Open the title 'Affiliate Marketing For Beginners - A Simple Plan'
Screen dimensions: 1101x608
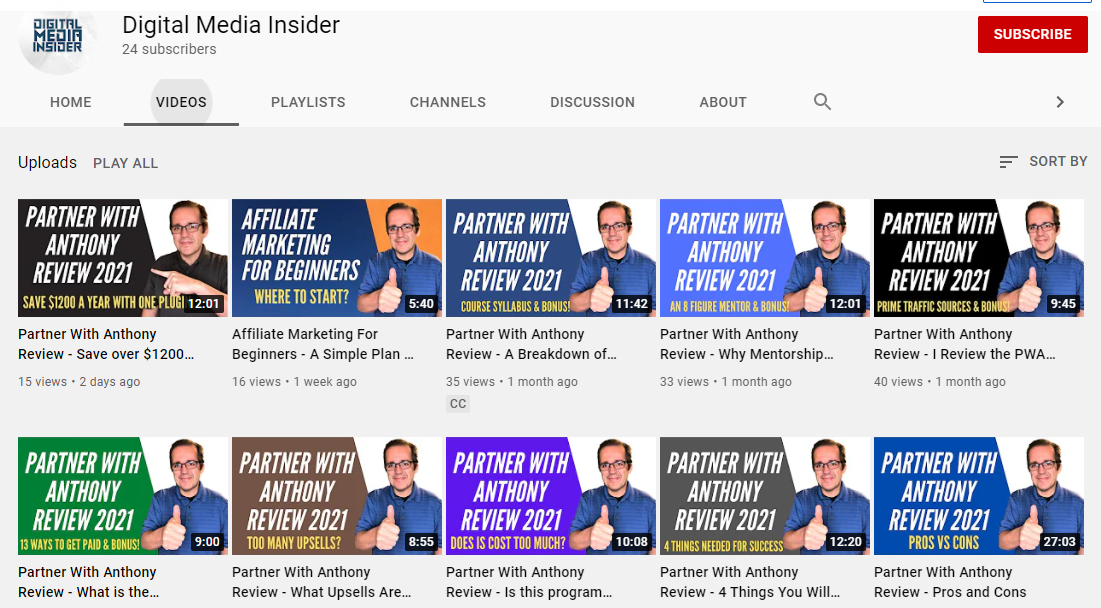point(323,344)
